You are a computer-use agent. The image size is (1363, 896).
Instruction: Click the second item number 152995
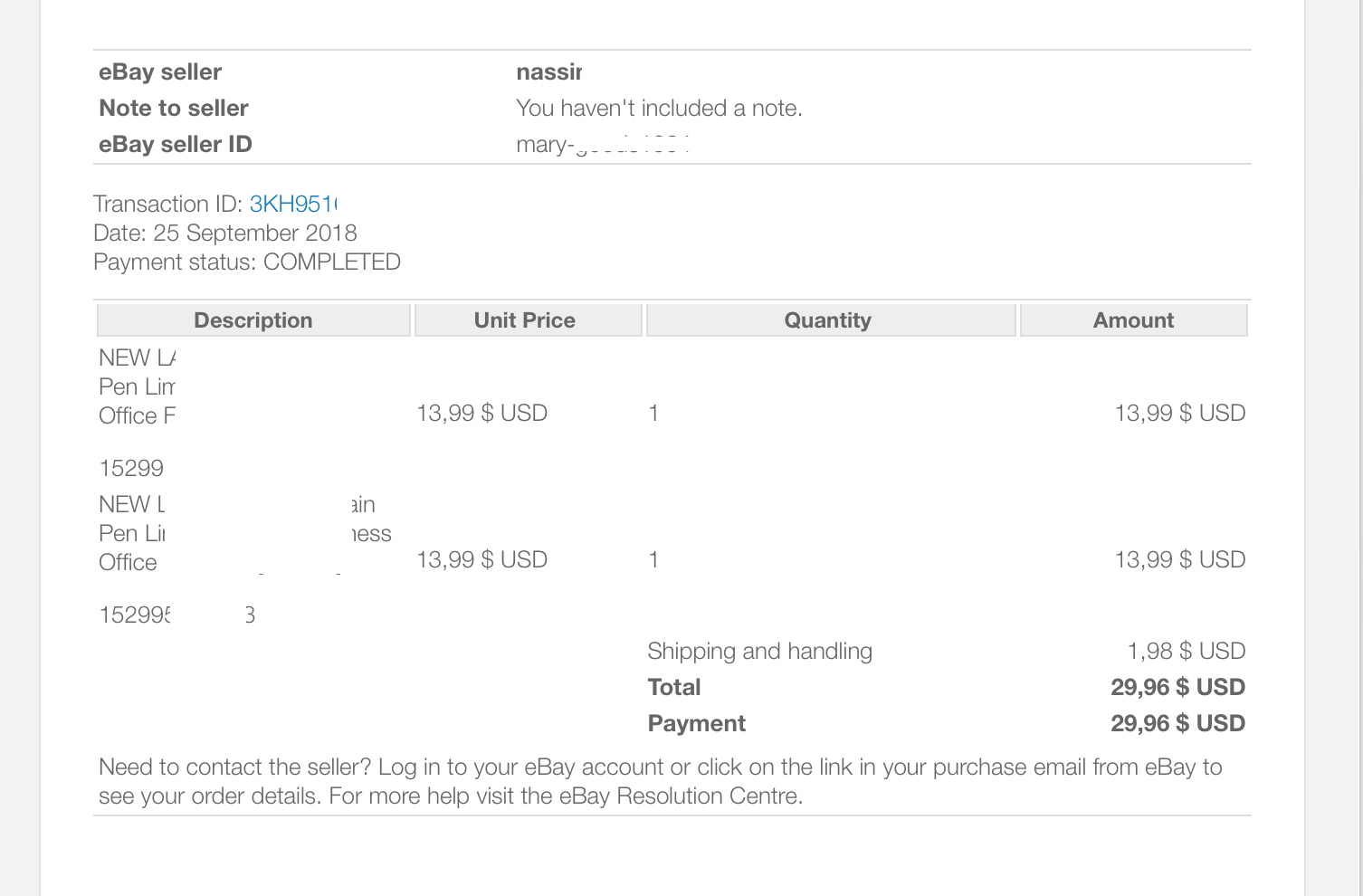point(176,615)
